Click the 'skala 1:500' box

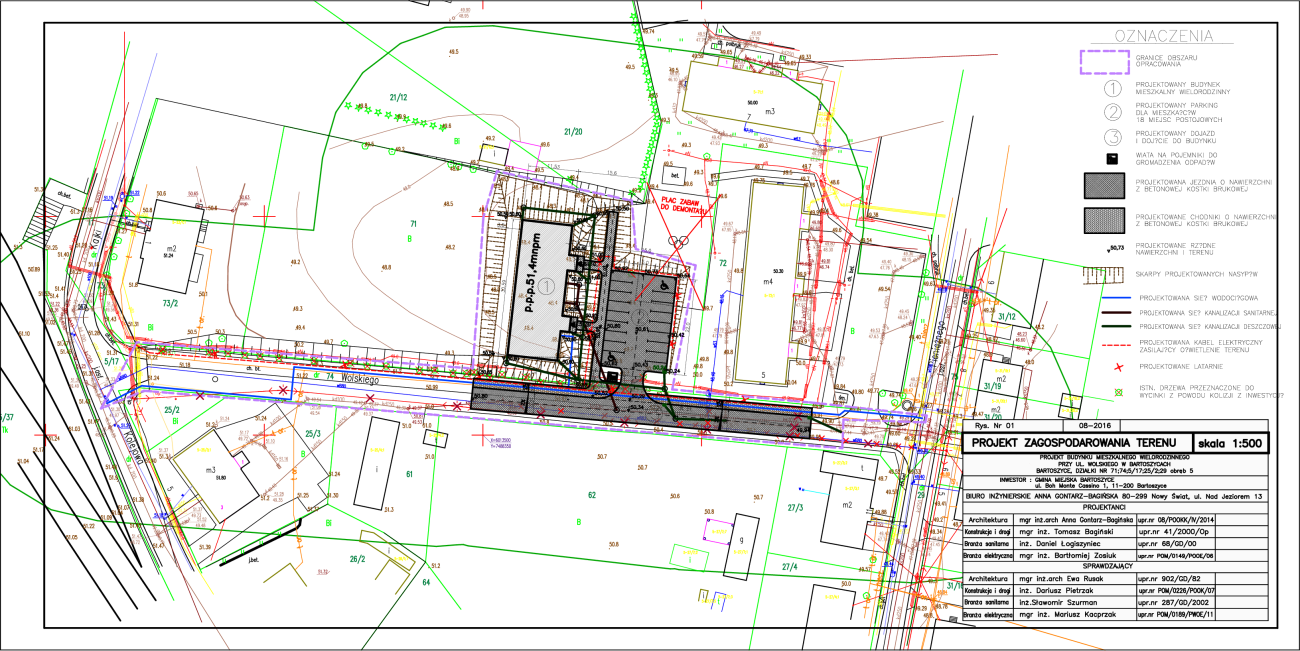click(x=1229, y=444)
